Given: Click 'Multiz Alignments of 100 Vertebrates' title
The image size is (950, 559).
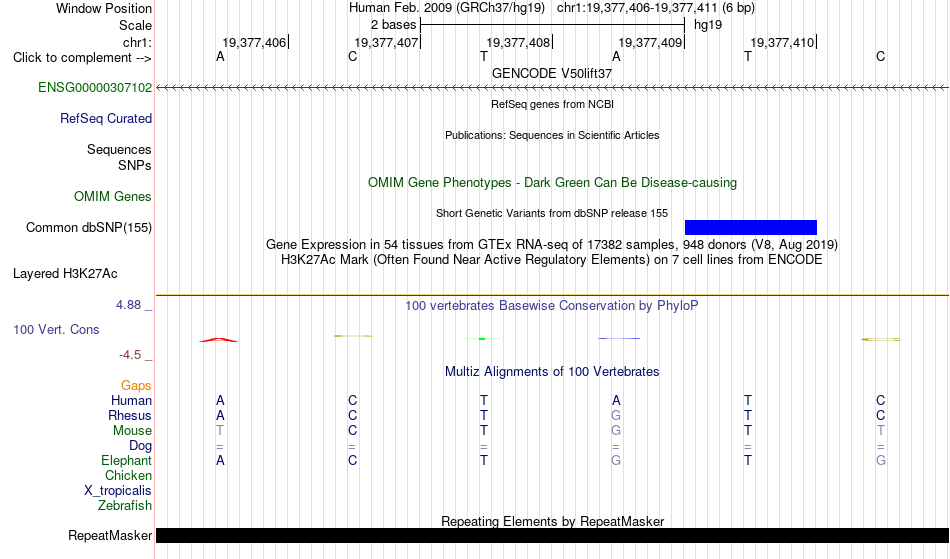Looking at the screenshot, I should [552, 372].
